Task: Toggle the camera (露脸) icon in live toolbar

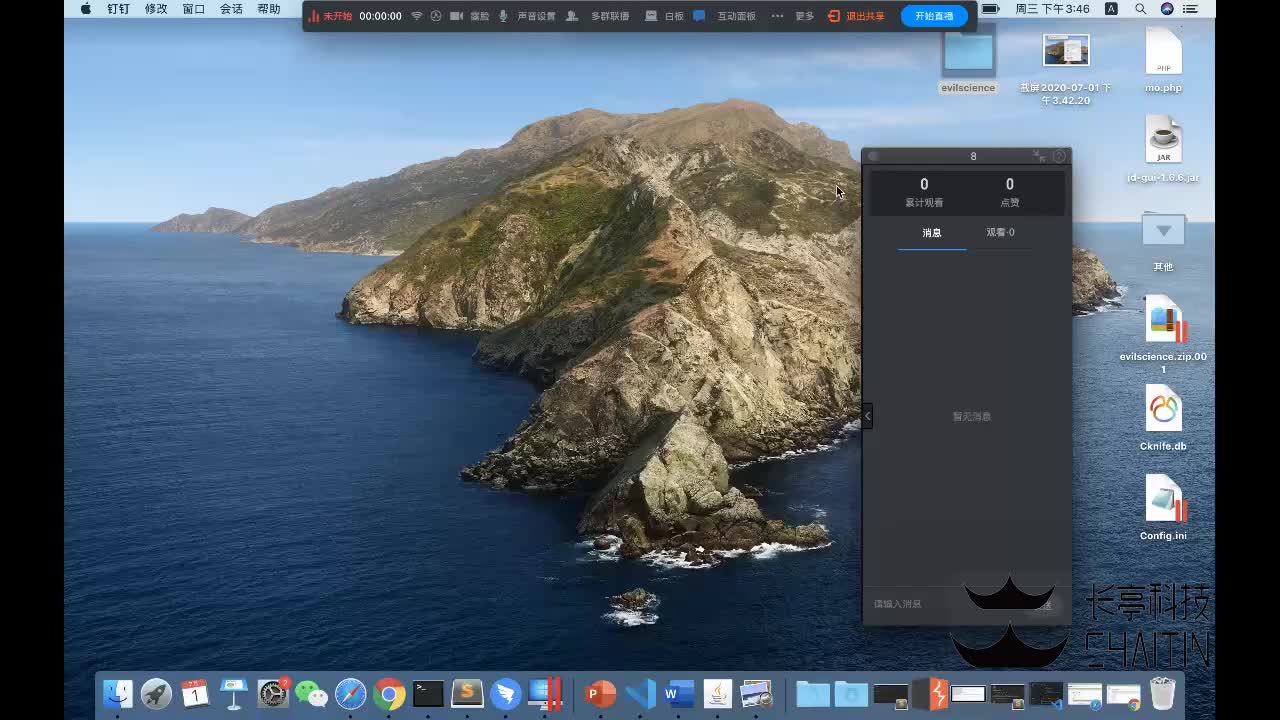Action: 456,16
